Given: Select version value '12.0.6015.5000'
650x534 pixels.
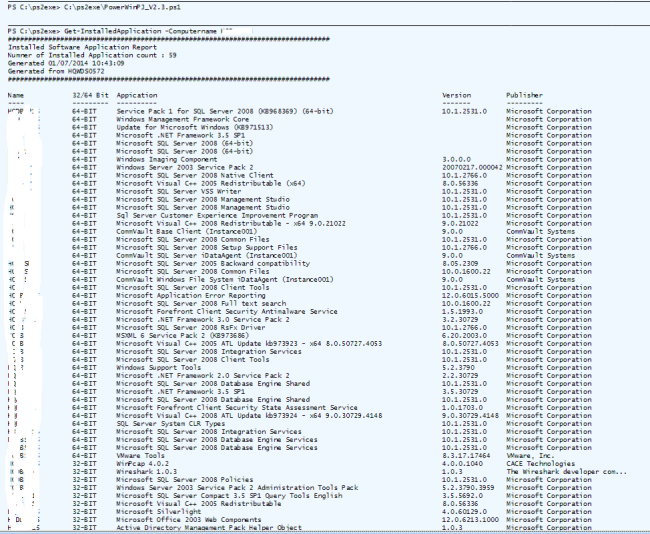Looking at the screenshot, I should [471, 296].
